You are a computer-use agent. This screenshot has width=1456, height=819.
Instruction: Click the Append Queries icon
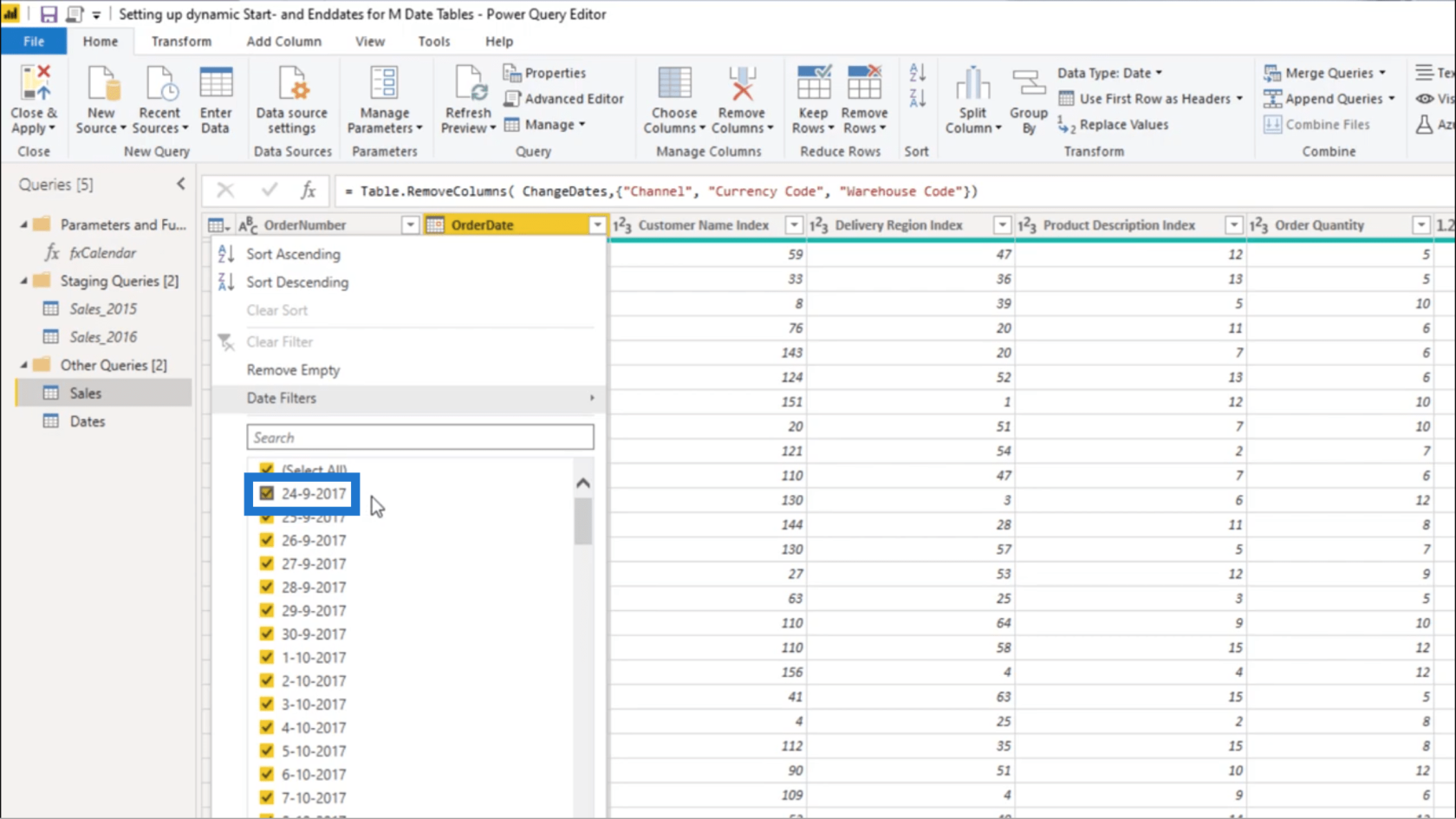pyautogui.click(x=1271, y=99)
